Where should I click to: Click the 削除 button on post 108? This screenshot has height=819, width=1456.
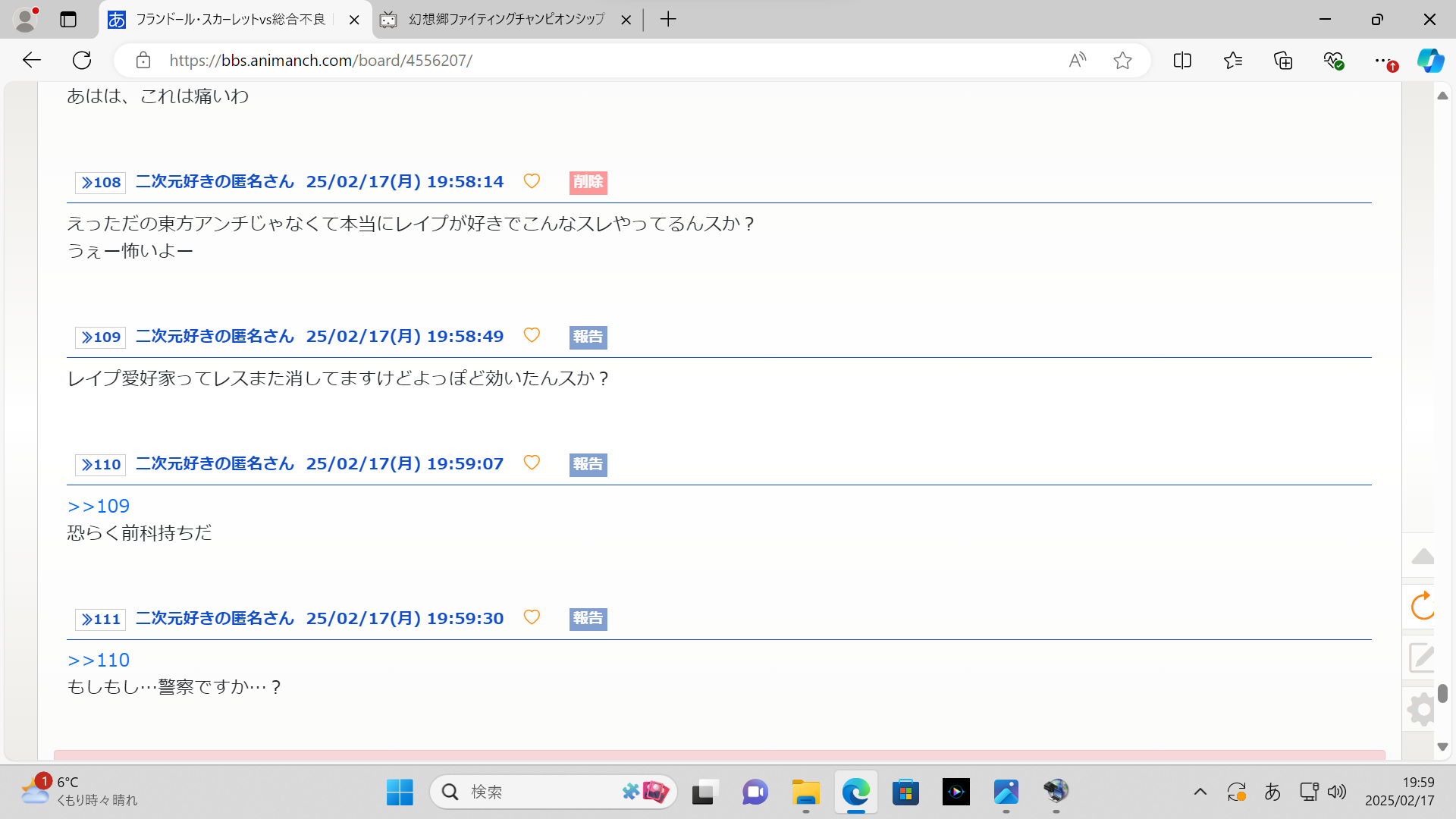588,182
